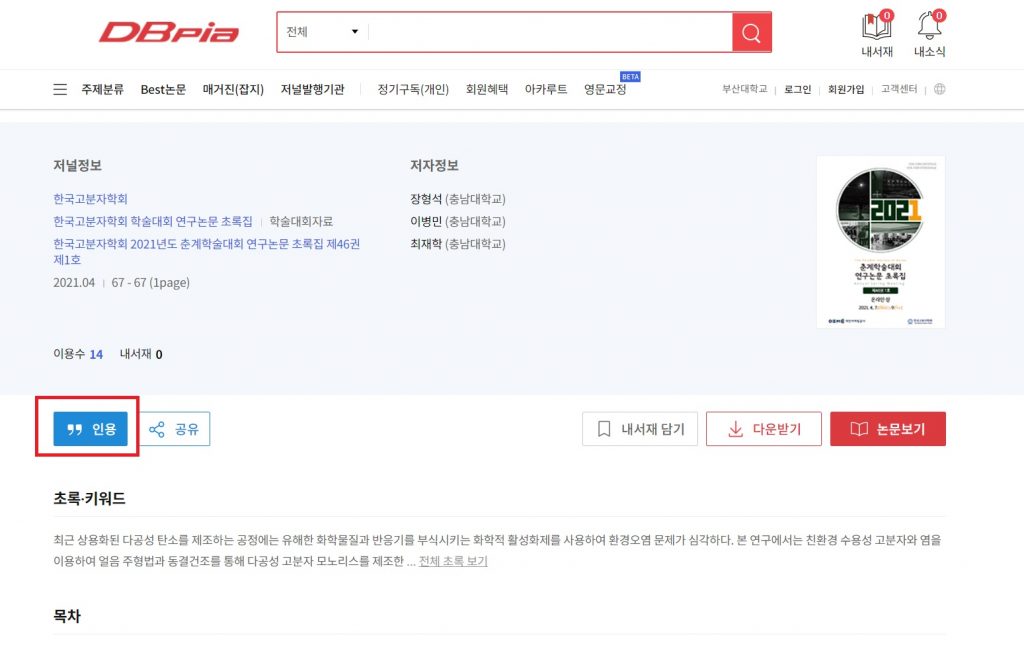Open the 내서재 book icon
Image resolution: width=1024 pixels, height=645 pixels.
pyautogui.click(x=876, y=27)
